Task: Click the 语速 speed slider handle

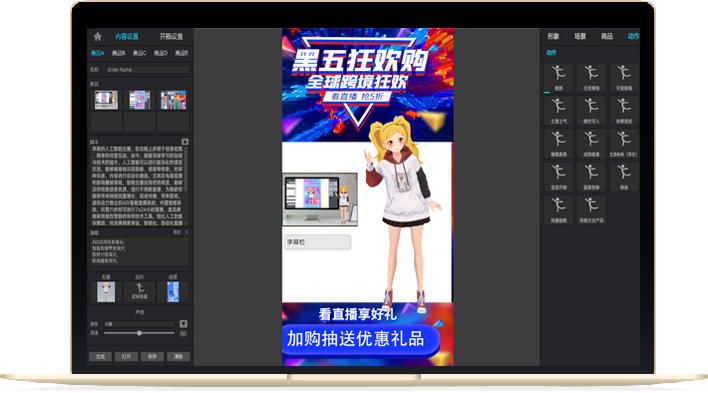Action: [140, 333]
